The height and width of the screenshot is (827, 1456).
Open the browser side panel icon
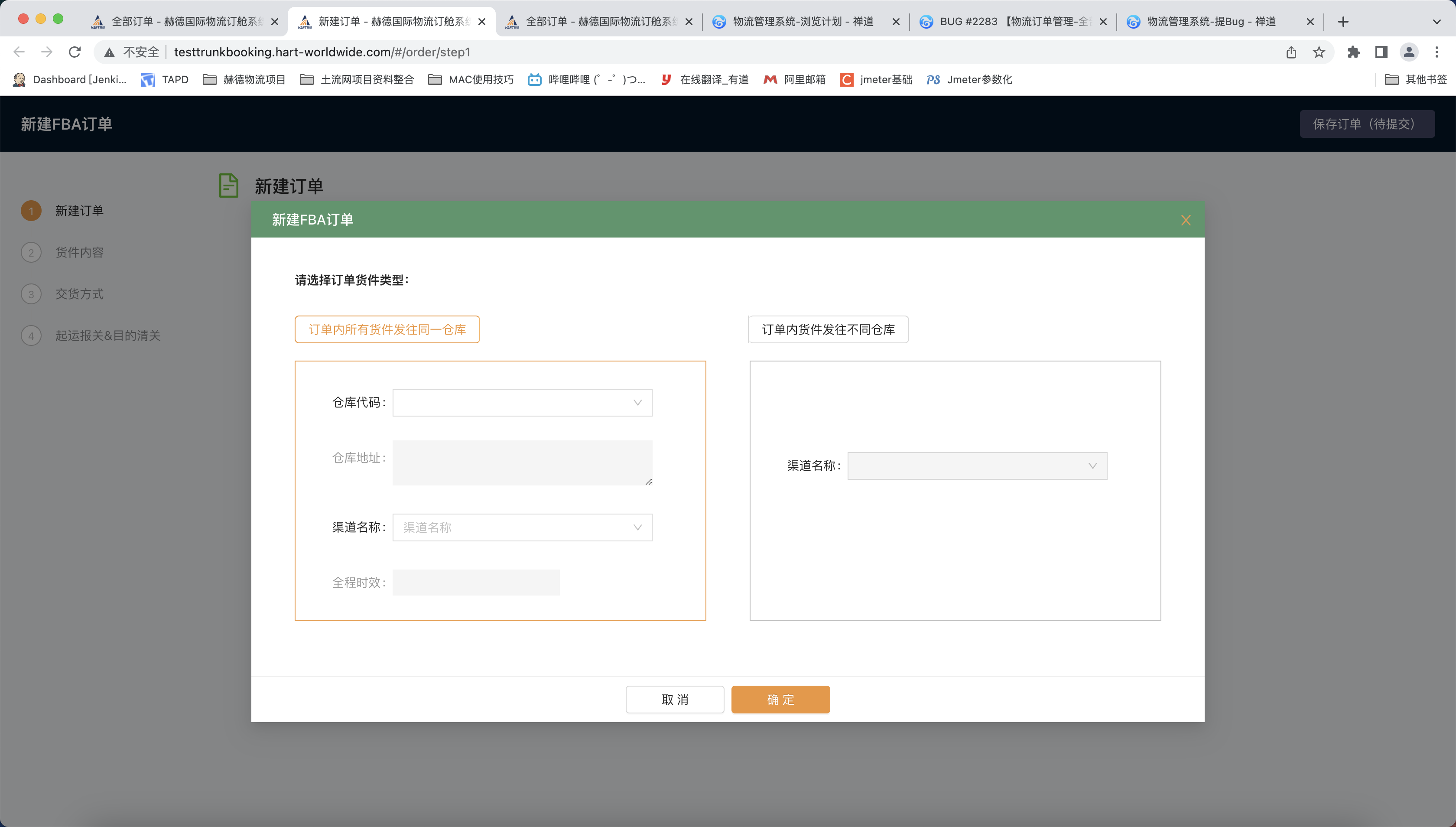[x=1381, y=52]
